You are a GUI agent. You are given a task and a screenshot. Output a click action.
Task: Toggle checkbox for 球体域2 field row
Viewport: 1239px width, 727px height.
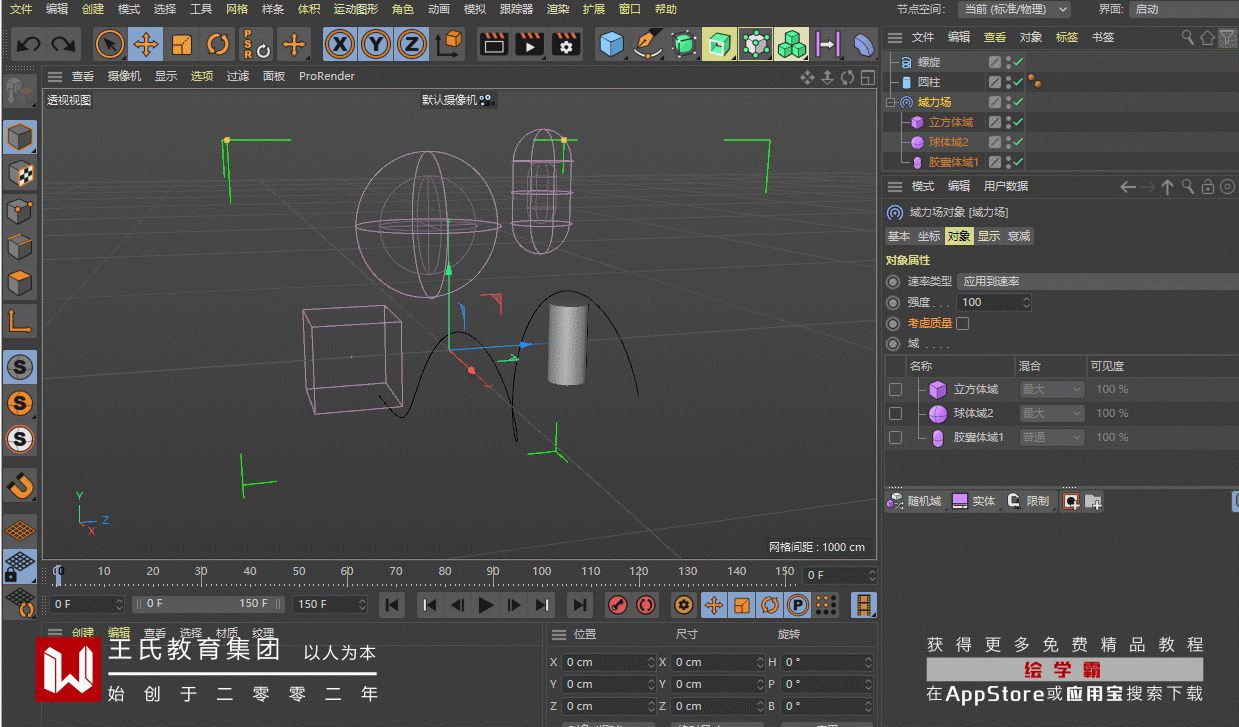(x=895, y=413)
